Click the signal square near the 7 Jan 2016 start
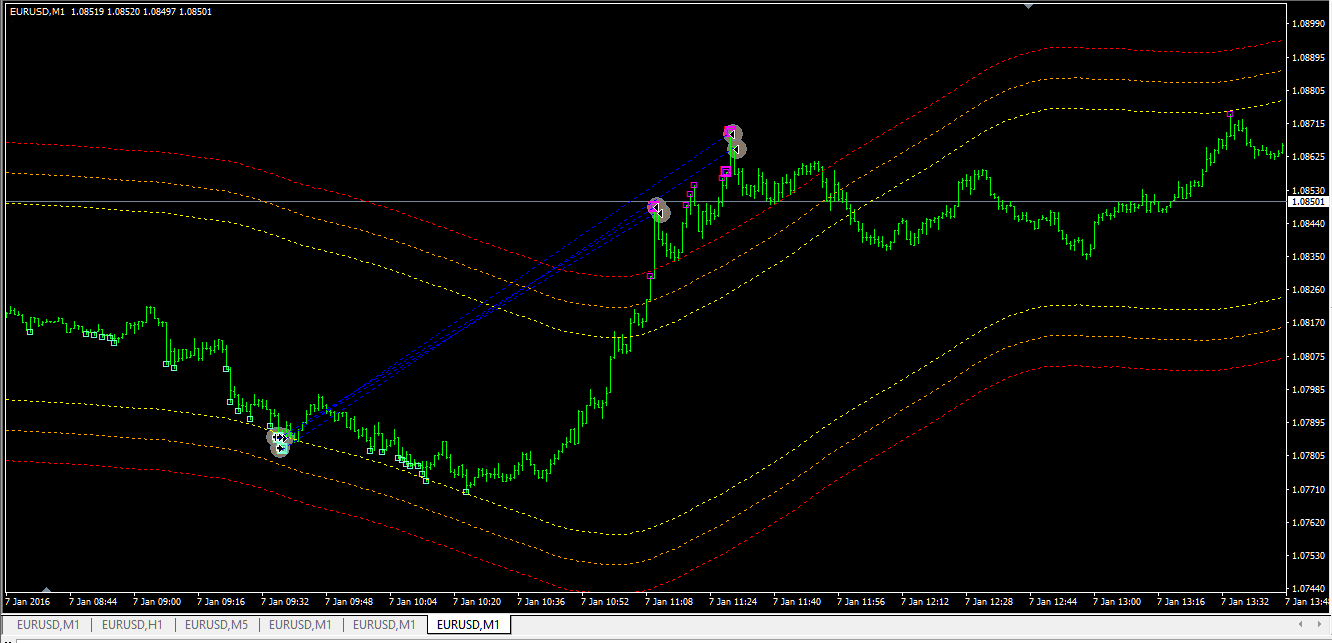This screenshot has width=1332, height=643. (x=30, y=332)
